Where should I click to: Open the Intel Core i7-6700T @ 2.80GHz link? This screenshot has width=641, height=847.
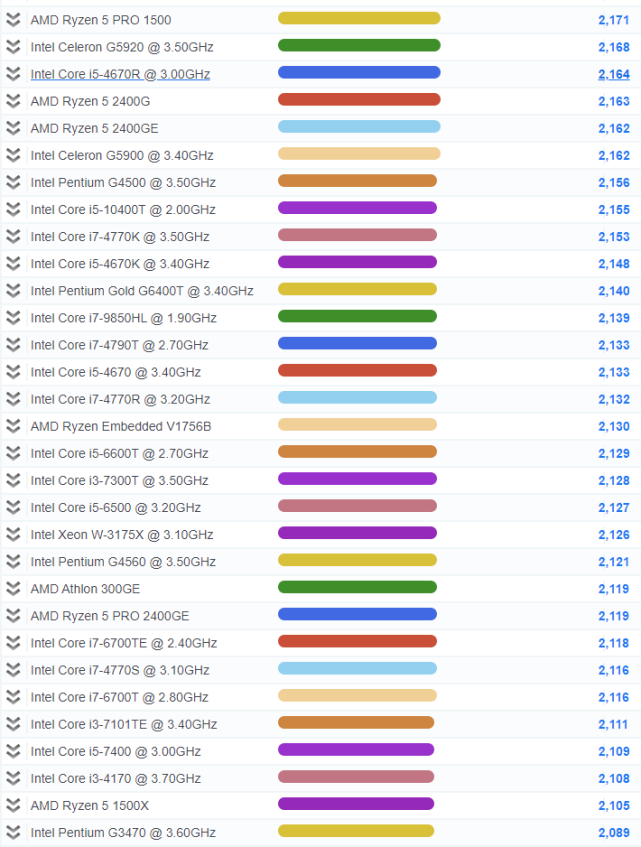click(x=119, y=697)
